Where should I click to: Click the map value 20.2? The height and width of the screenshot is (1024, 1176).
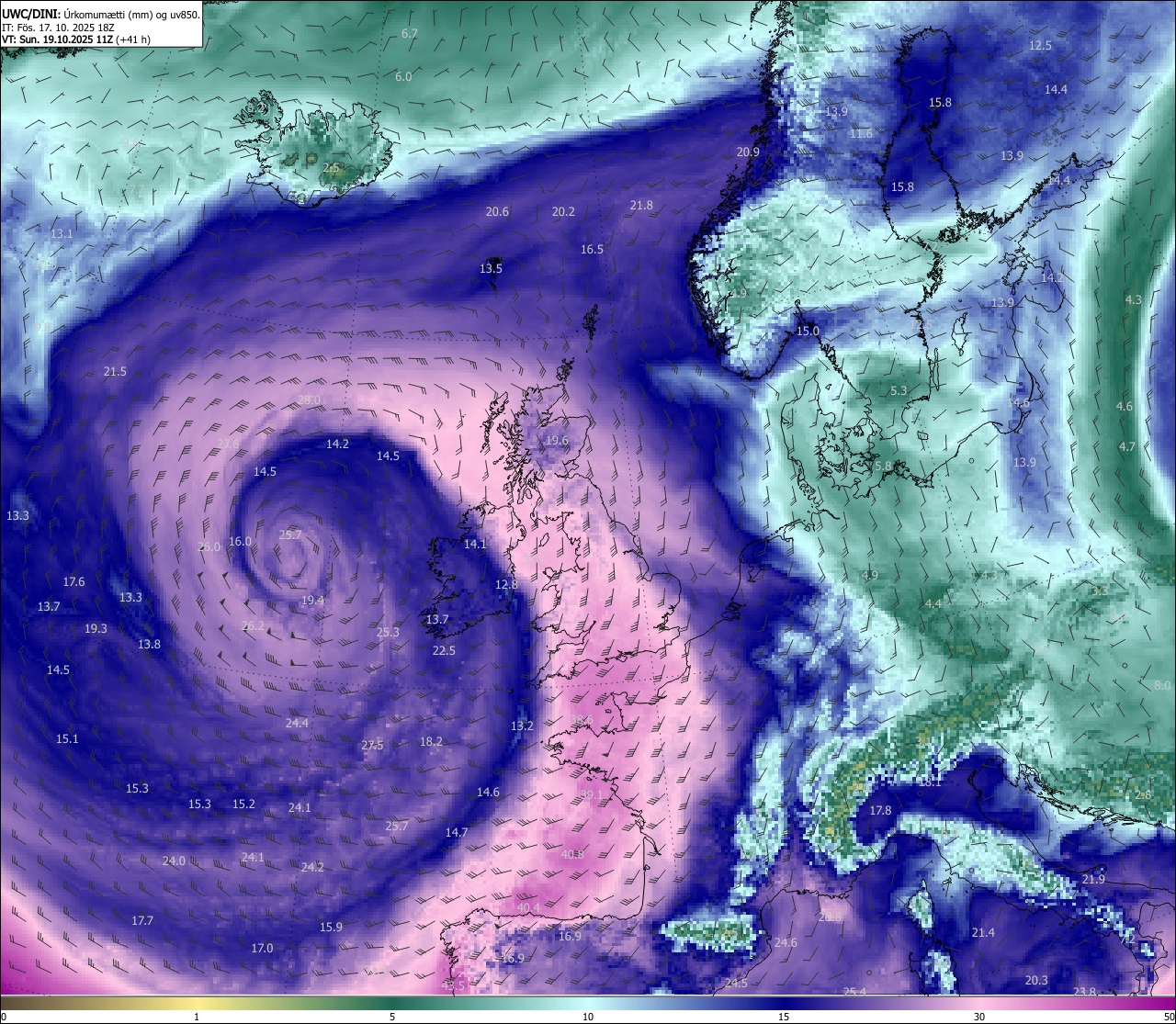click(x=563, y=211)
